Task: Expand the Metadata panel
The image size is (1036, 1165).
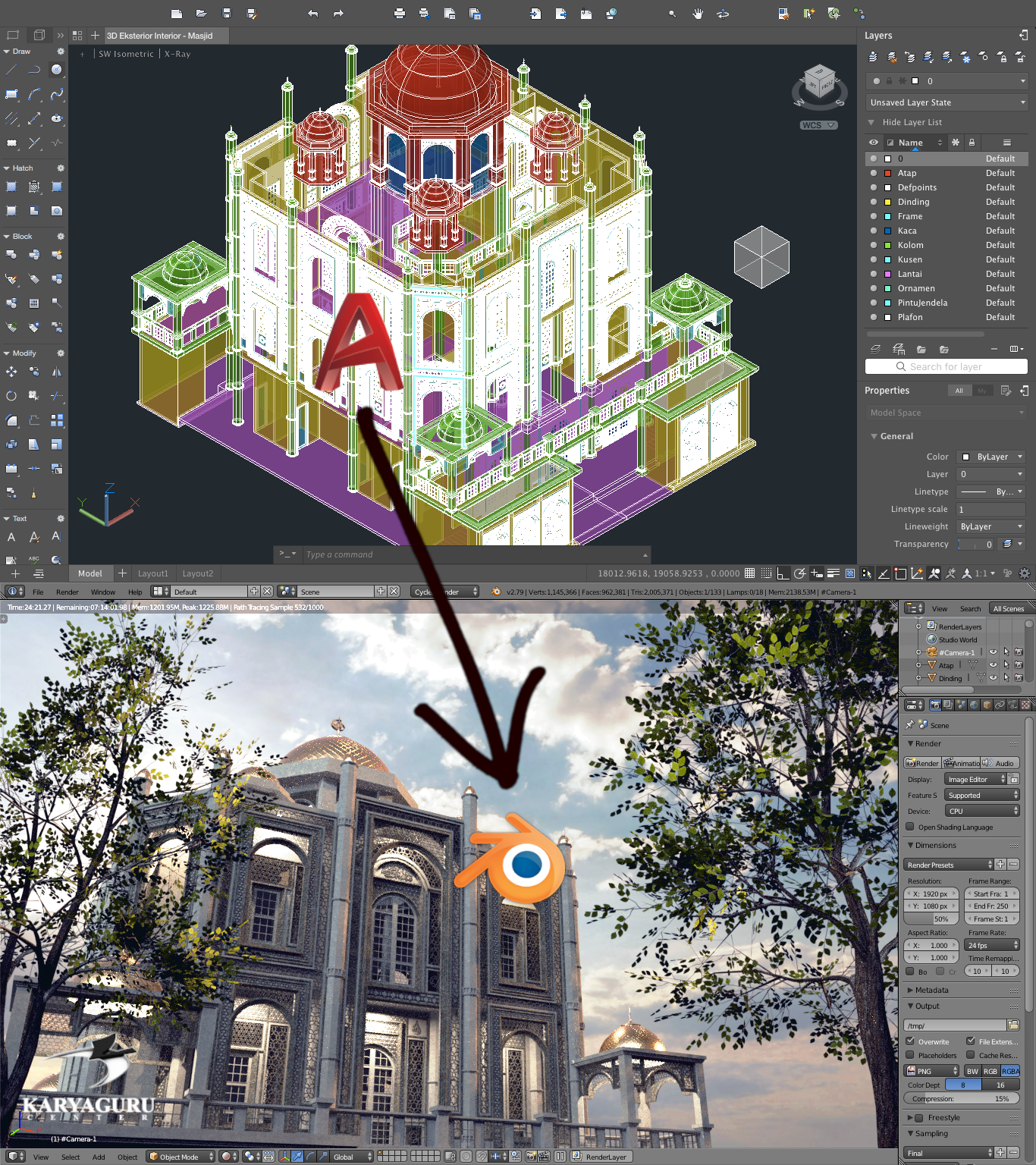Action: tap(931, 990)
